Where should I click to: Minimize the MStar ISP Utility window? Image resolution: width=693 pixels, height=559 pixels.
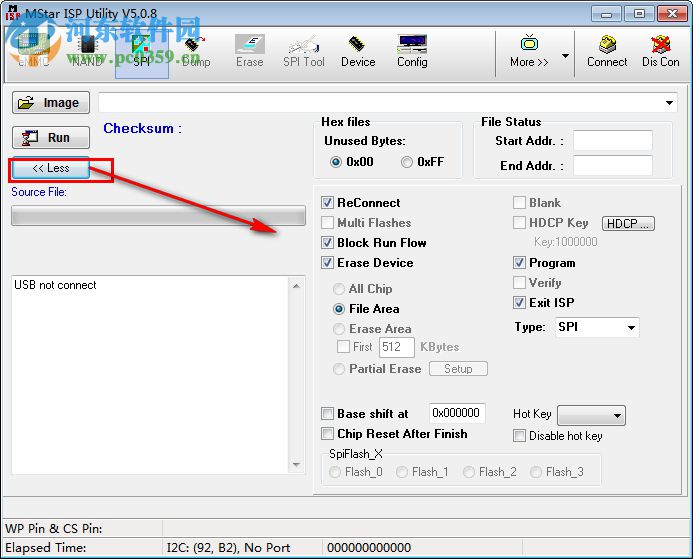606,14
